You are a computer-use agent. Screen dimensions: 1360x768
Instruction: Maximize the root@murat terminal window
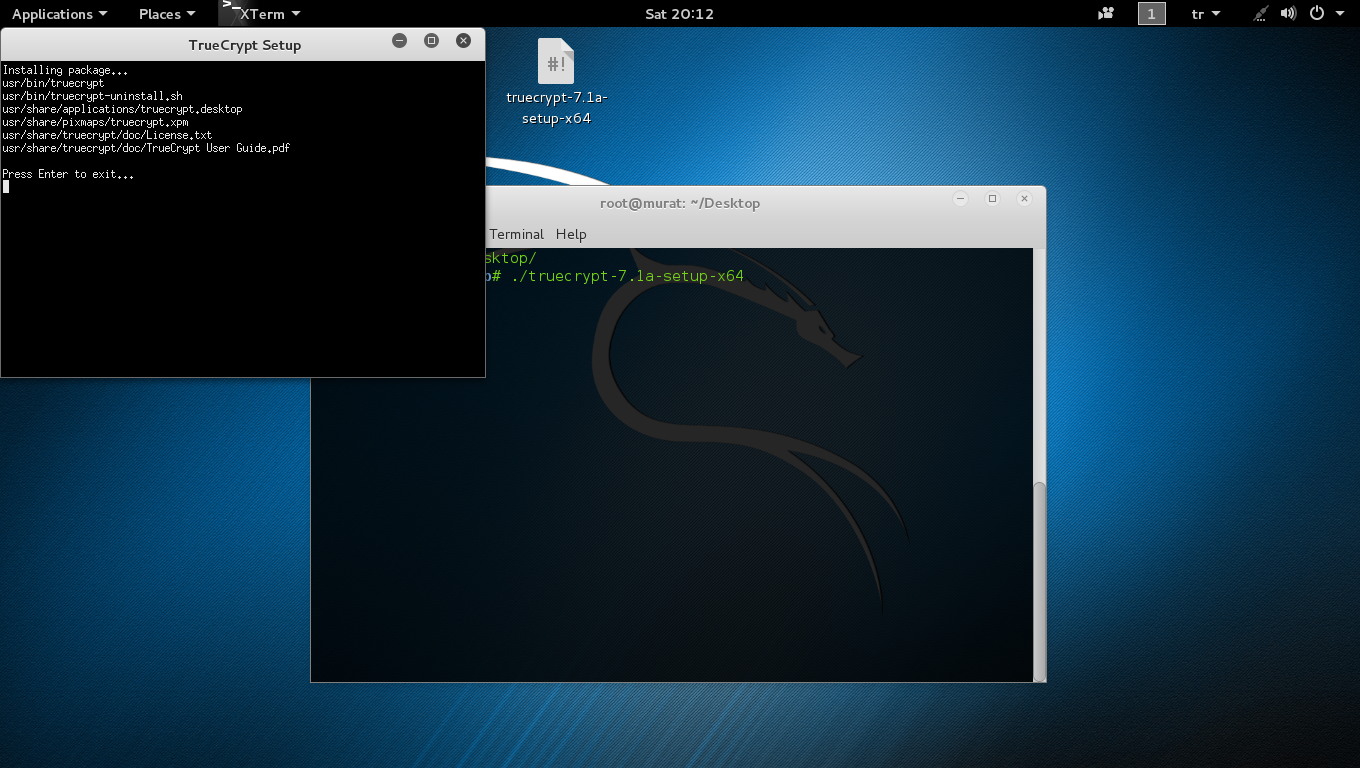pyautogui.click(x=992, y=199)
